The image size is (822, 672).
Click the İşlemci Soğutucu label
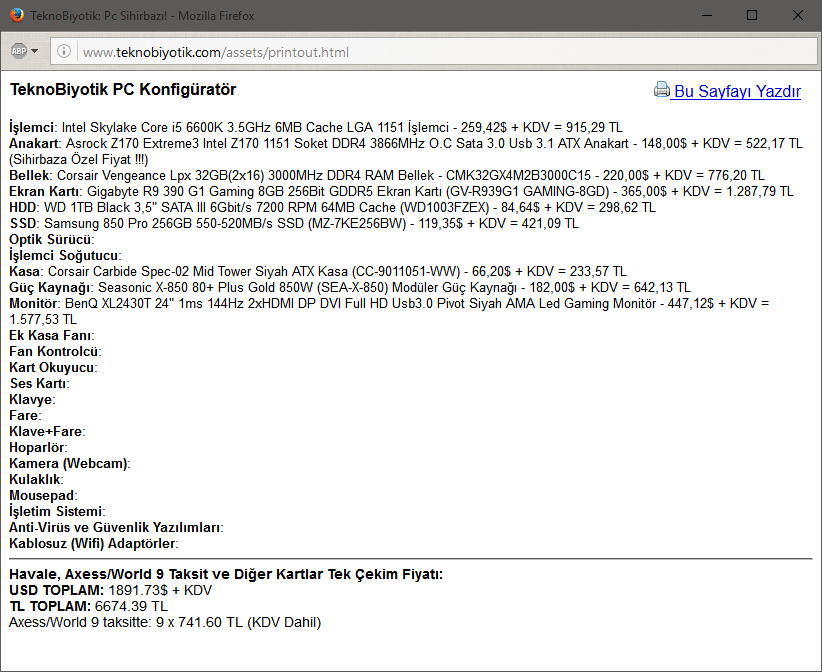coord(65,255)
